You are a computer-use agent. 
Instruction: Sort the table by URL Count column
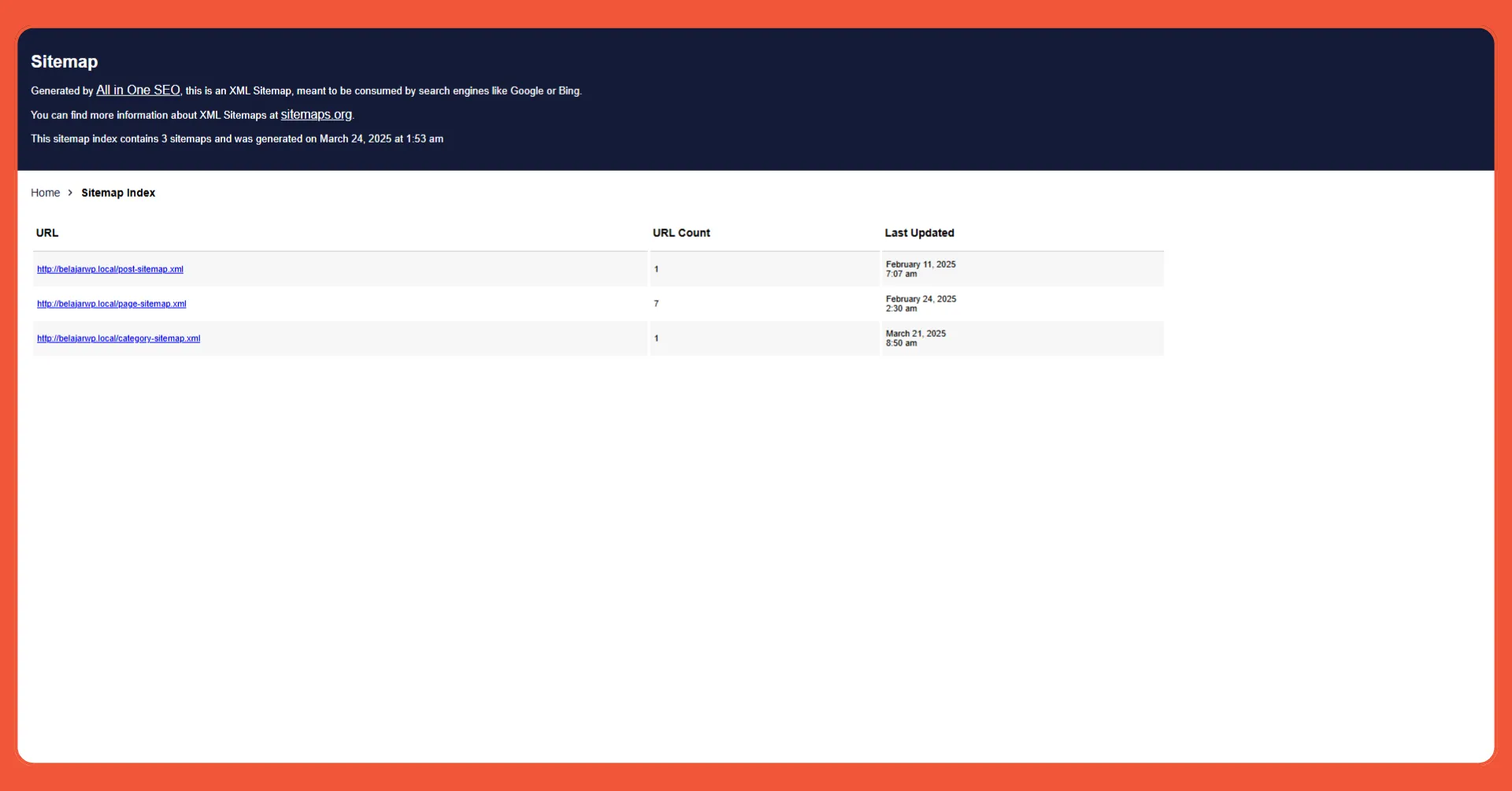coord(681,233)
